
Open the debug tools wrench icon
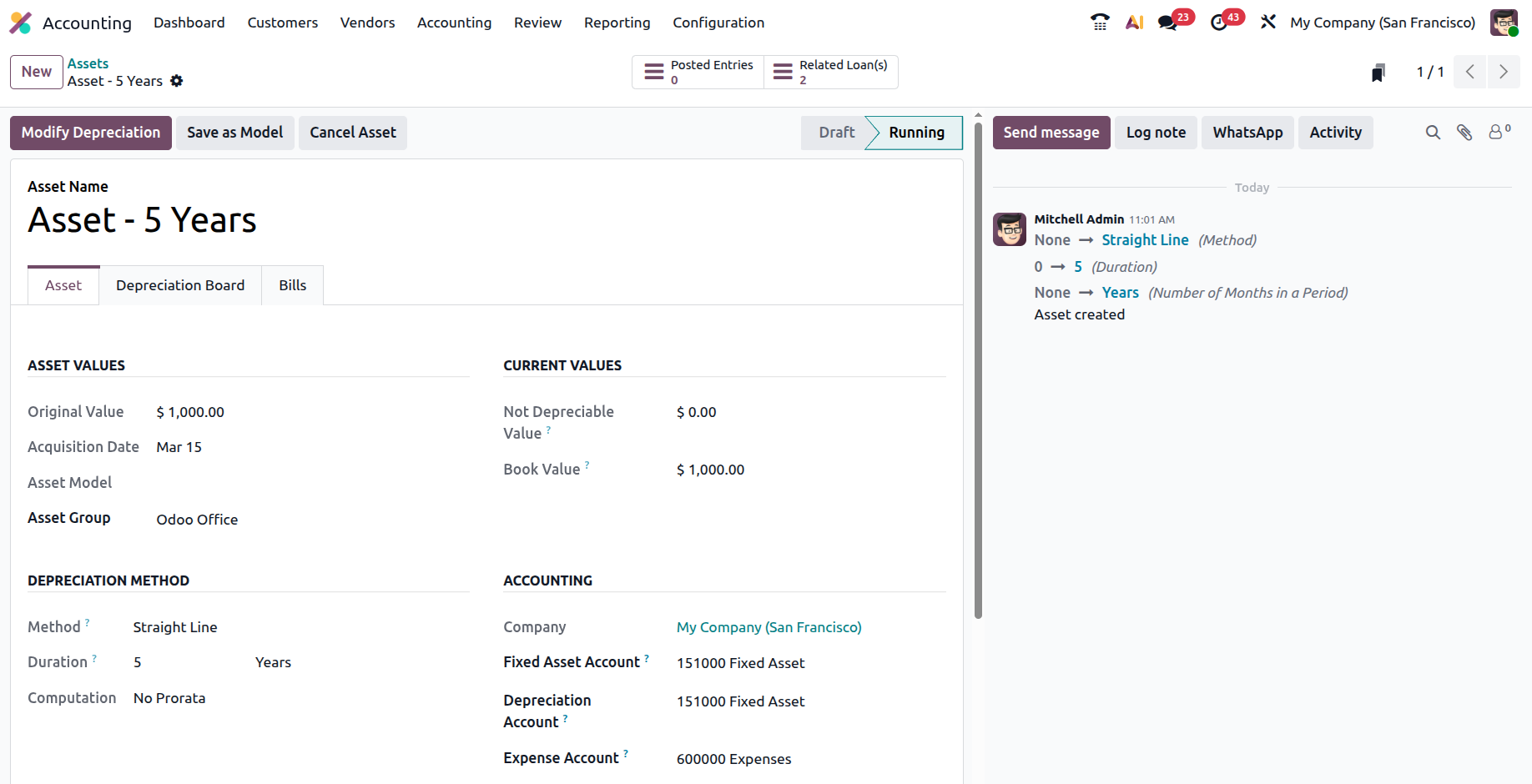[x=1268, y=23]
